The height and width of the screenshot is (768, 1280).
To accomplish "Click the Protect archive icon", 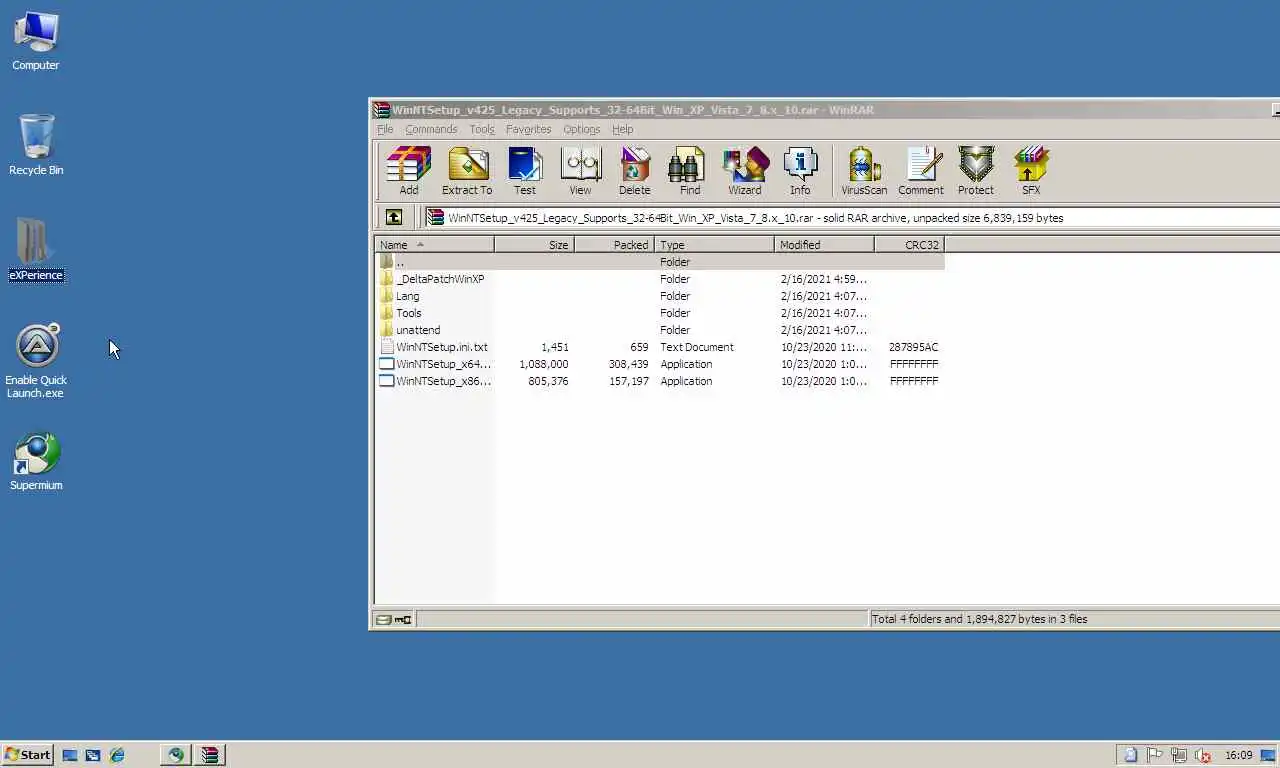I will click(976, 171).
